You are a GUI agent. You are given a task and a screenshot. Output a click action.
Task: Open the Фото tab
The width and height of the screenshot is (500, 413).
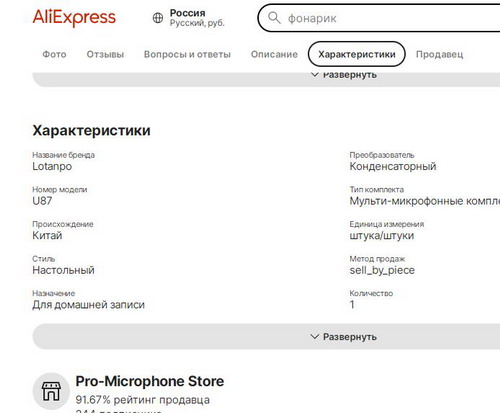[54, 54]
